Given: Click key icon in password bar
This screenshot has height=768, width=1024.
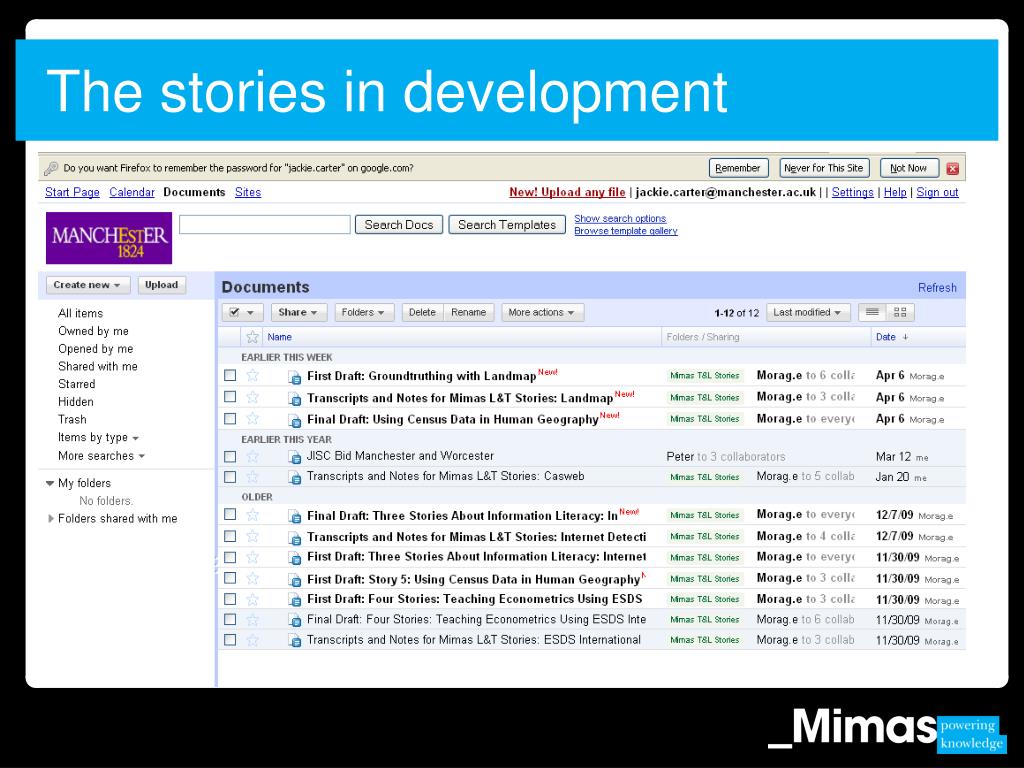Looking at the screenshot, I should (51, 168).
